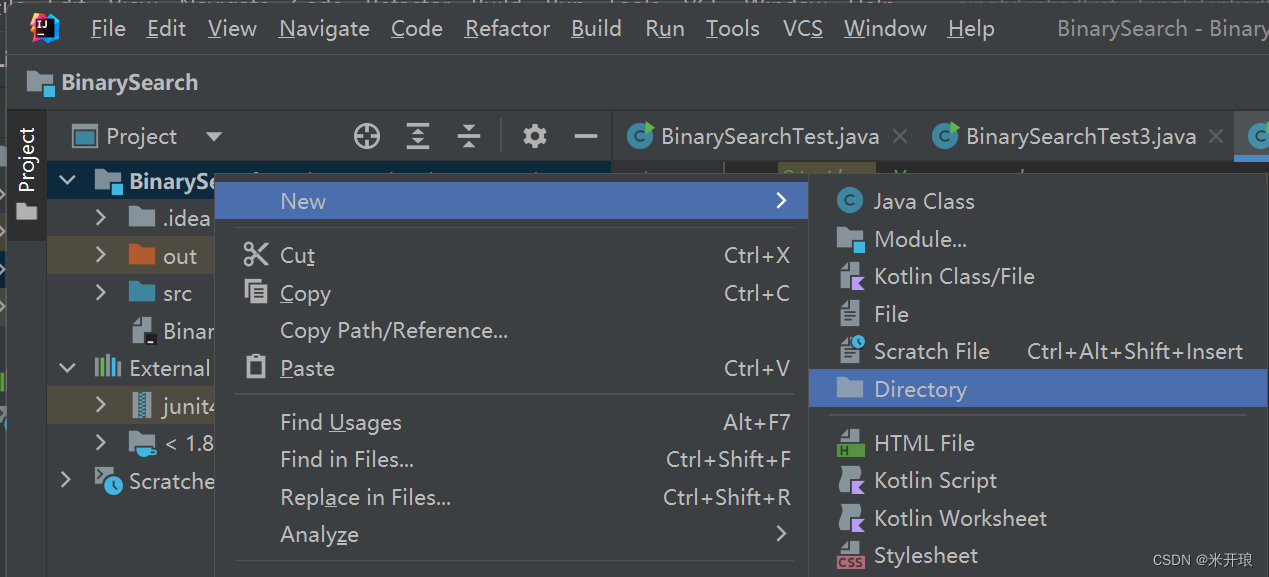The image size is (1269, 577).
Task: Click the locate/select opened file crosshair icon
Action: 367,136
